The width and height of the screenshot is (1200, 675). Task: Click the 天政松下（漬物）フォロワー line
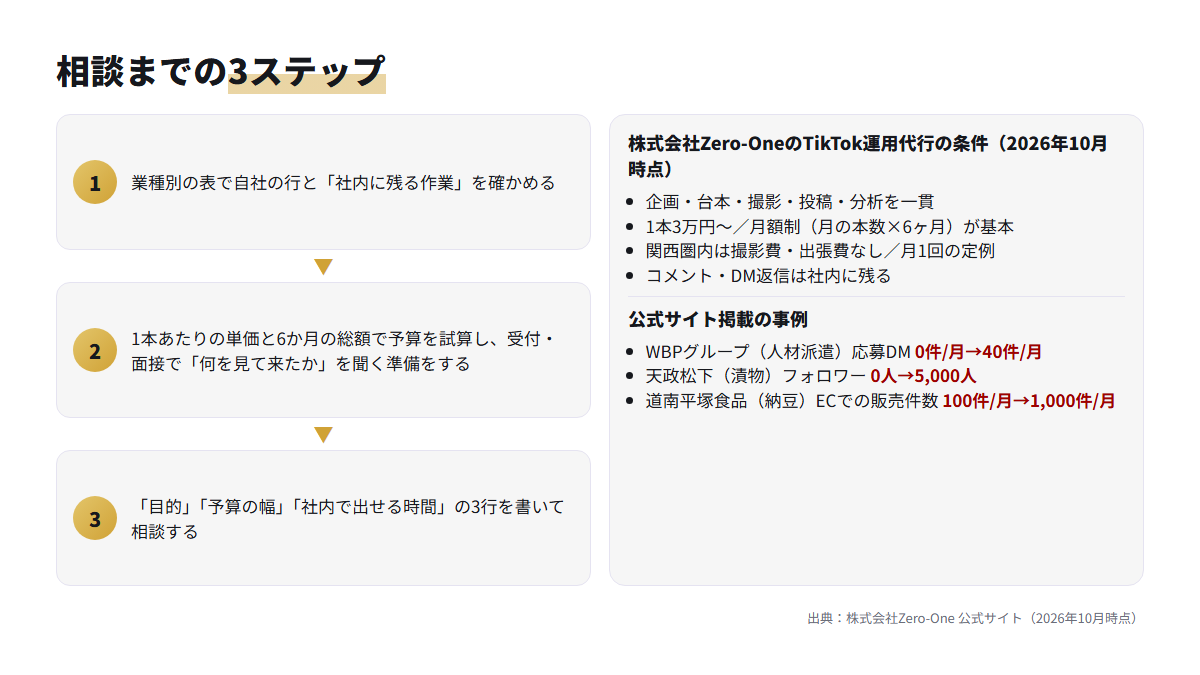(811, 376)
